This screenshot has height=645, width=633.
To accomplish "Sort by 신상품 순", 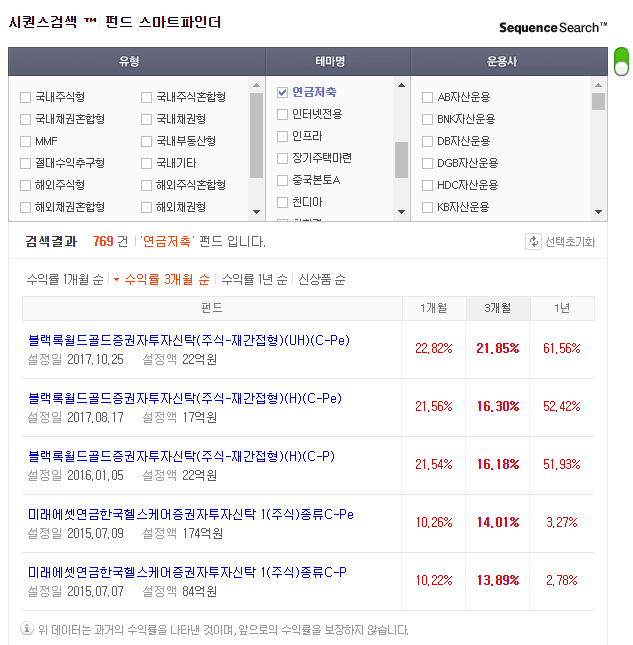I will click(322, 279).
